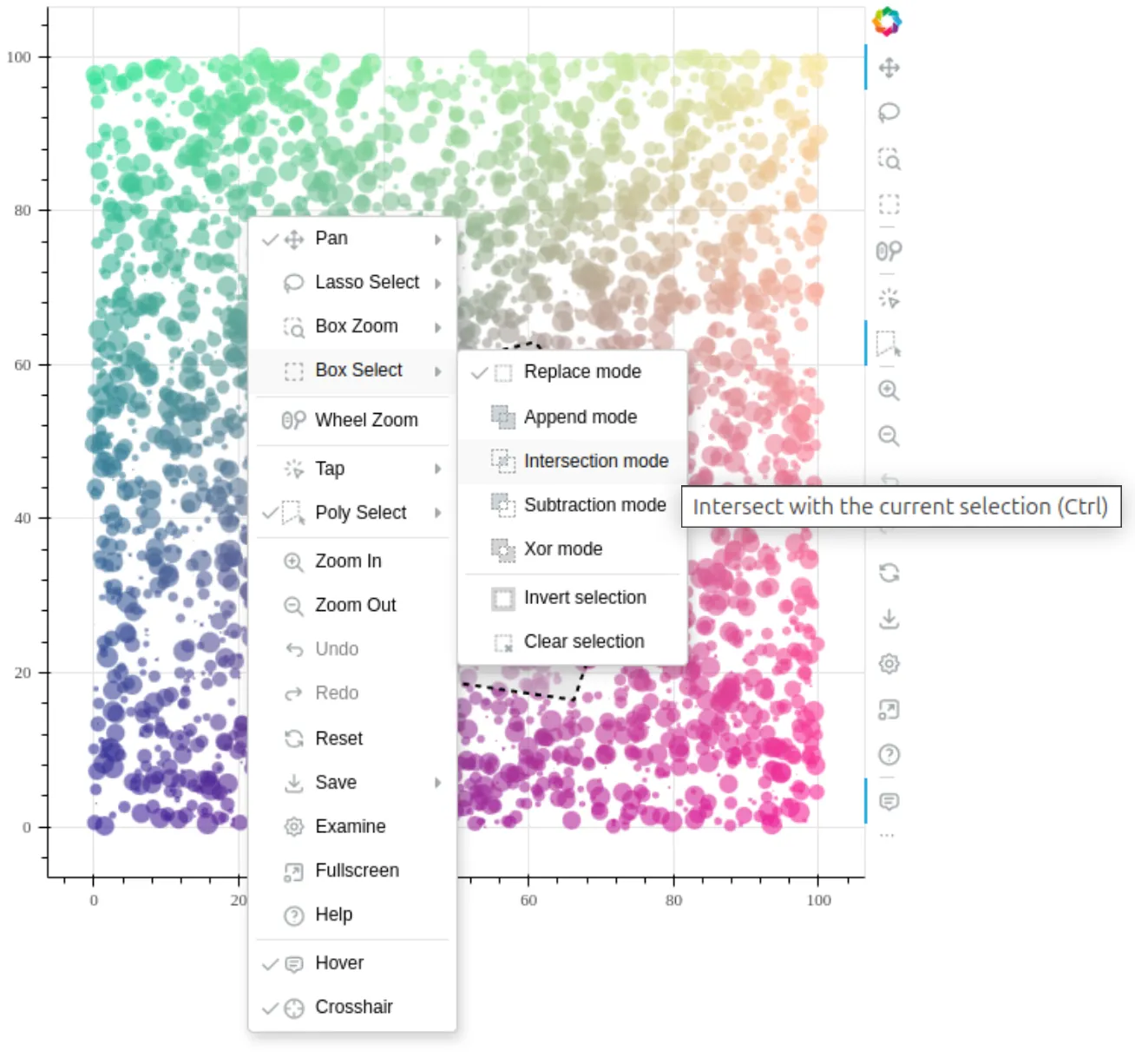
Task: Expand the Lasso Select submenu arrow
Action: tap(437, 282)
